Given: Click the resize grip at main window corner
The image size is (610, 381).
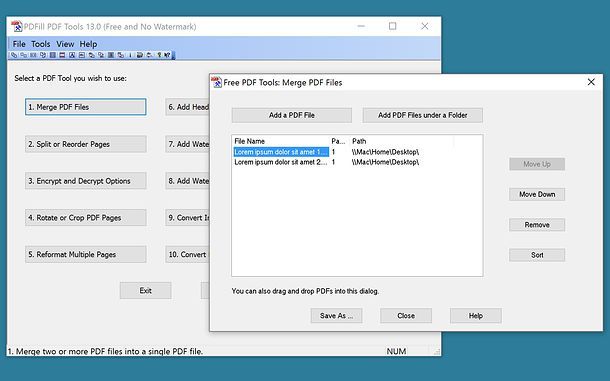Looking at the screenshot, I should pos(437,351).
